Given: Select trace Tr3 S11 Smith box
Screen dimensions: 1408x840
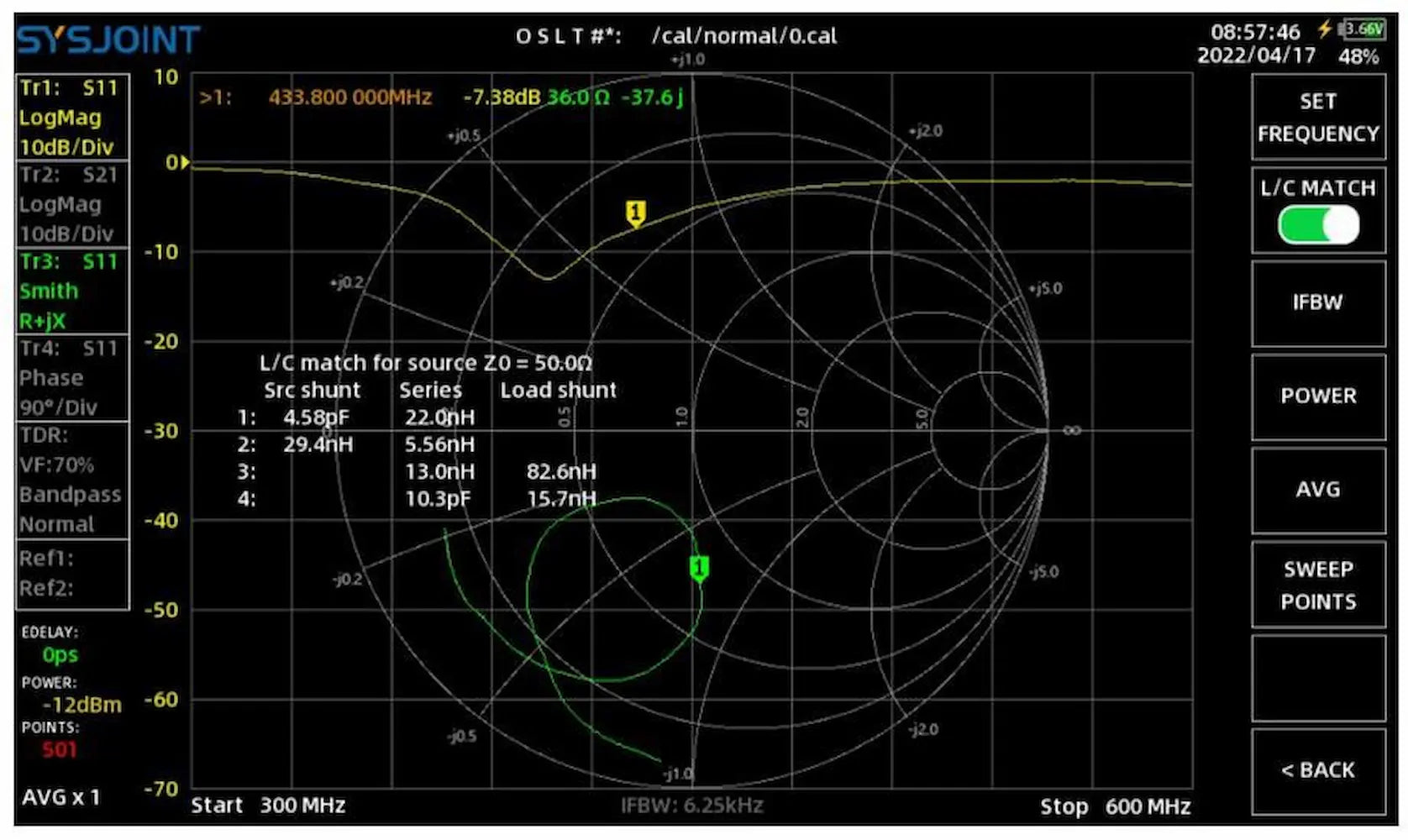Looking at the screenshot, I should click(x=72, y=291).
